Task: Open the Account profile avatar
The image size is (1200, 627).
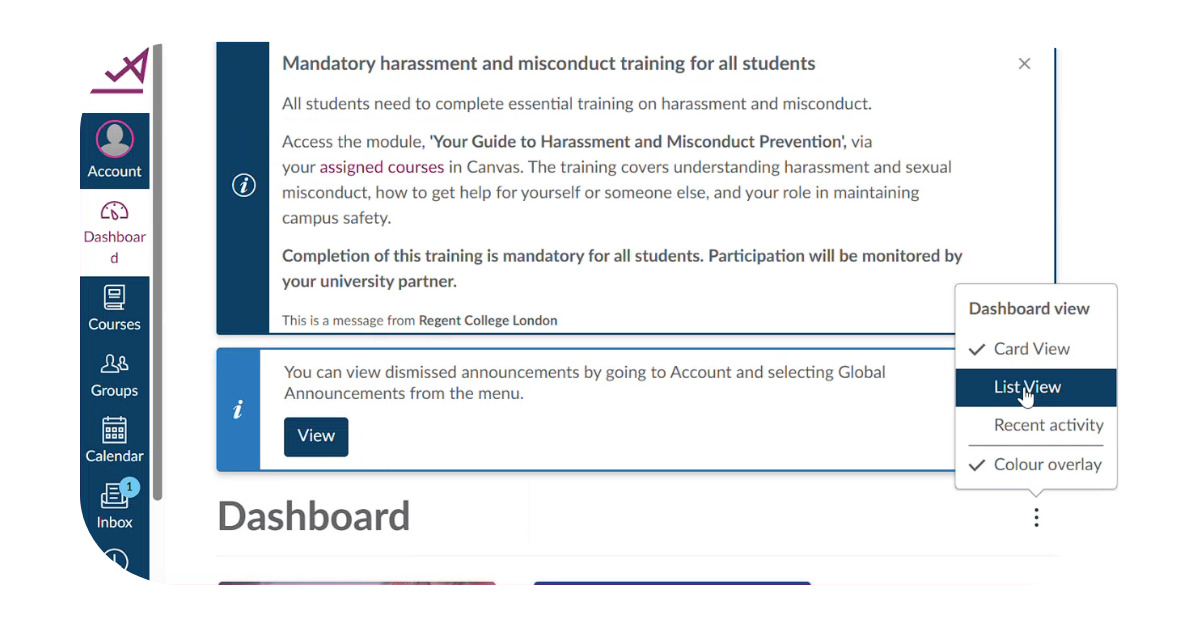Action: [x=114, y=139]
